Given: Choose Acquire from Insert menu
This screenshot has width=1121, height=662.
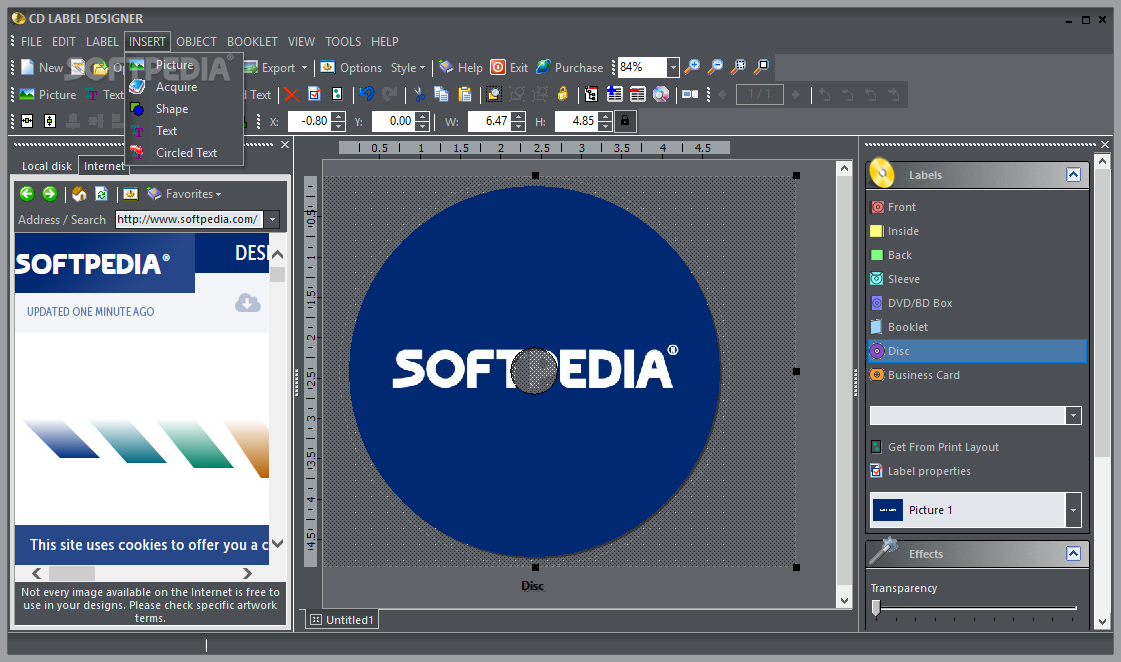Looking at the screenshot, I should [184, 87].
